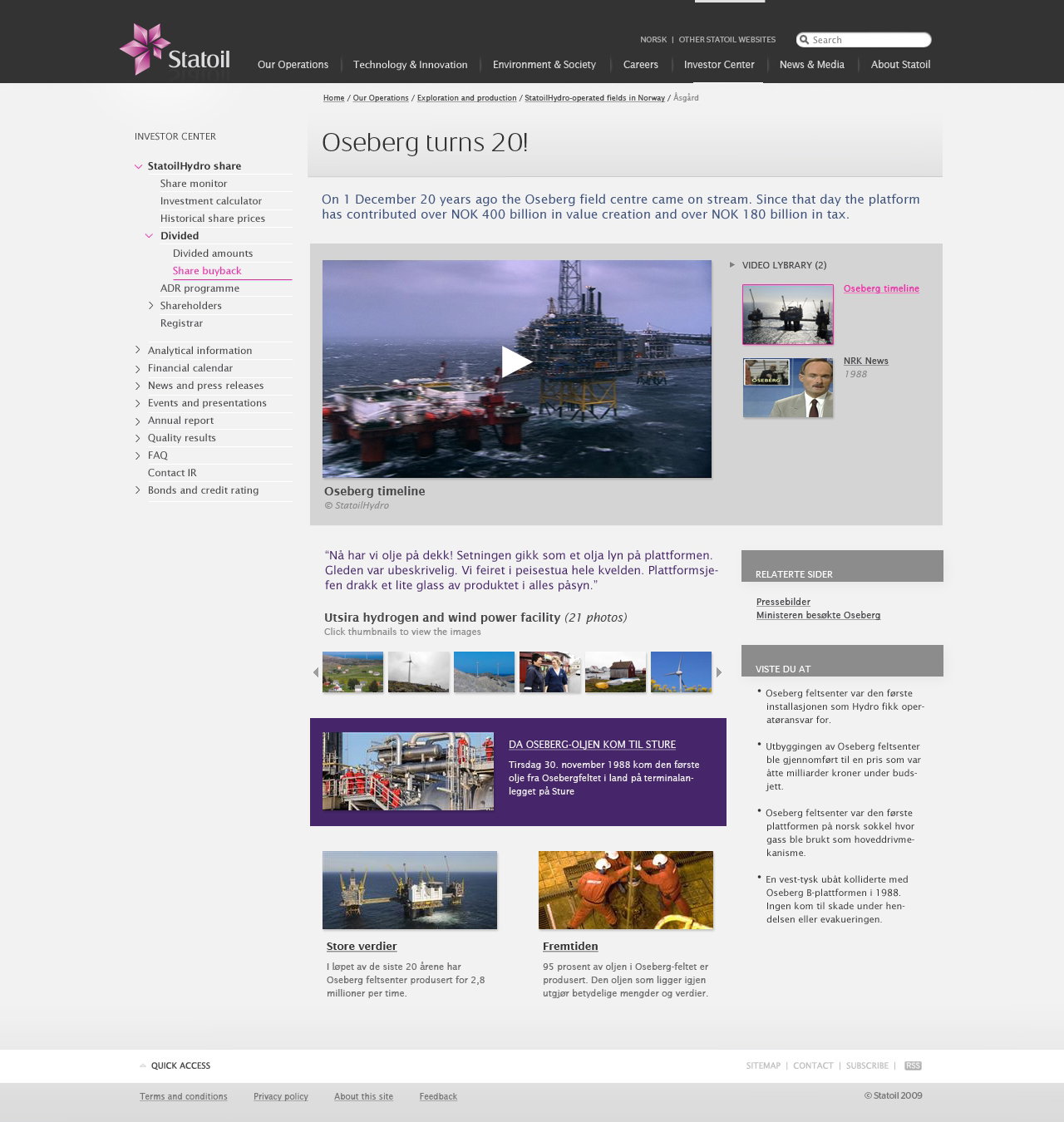The width and height of the screenshot is (1064, 1122).
Task: Expand the Quality results chevron
Action: [x=138, y=438]
